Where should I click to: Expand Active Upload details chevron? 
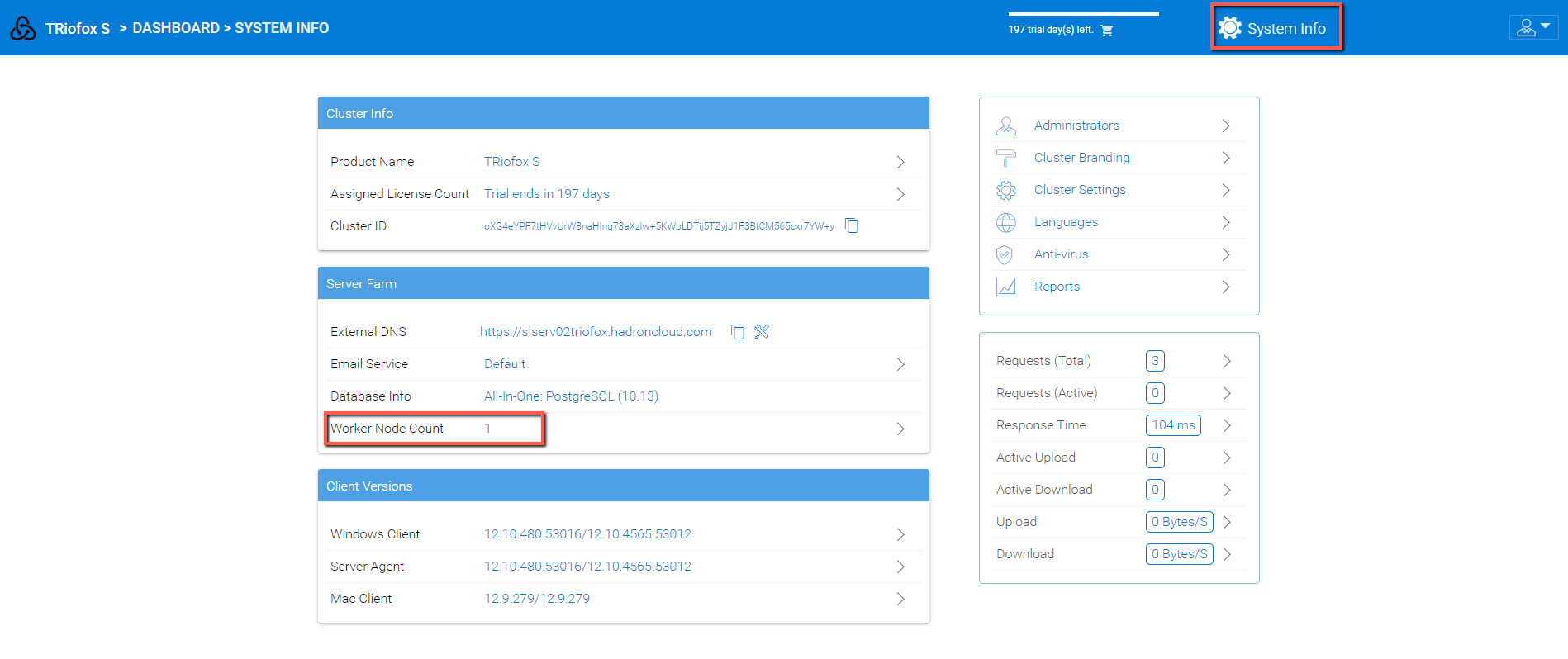[1227, 458]
